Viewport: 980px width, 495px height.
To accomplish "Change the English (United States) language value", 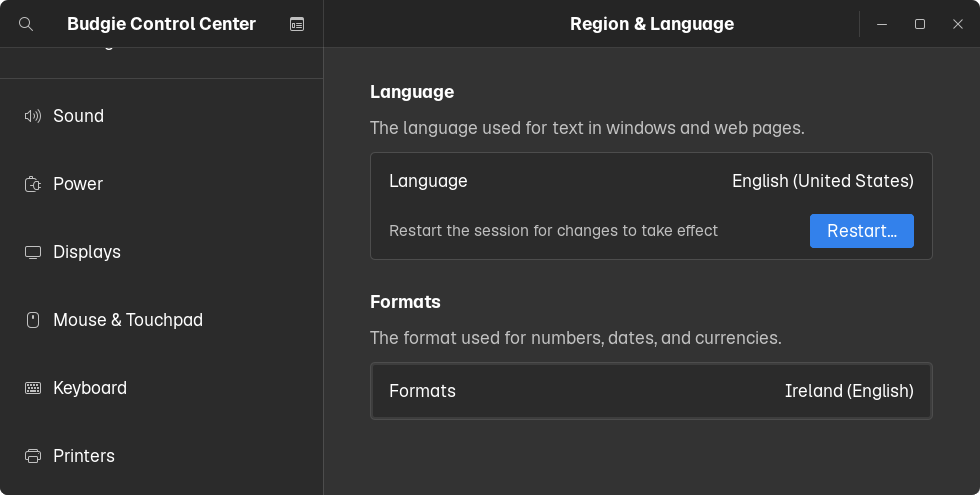I will click(x=822, y=181).
